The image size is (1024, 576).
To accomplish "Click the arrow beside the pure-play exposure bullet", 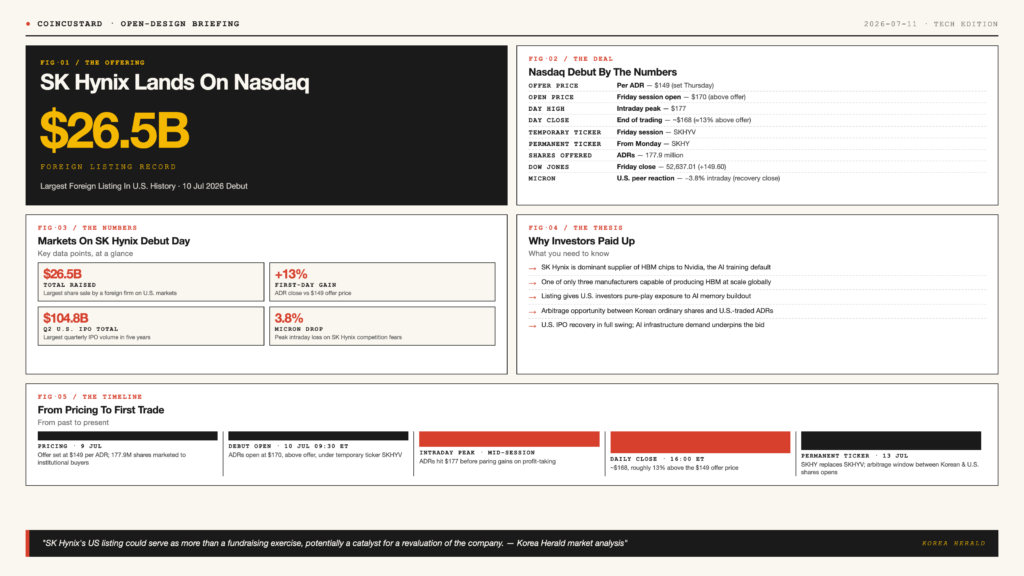I will coord(532,296).
